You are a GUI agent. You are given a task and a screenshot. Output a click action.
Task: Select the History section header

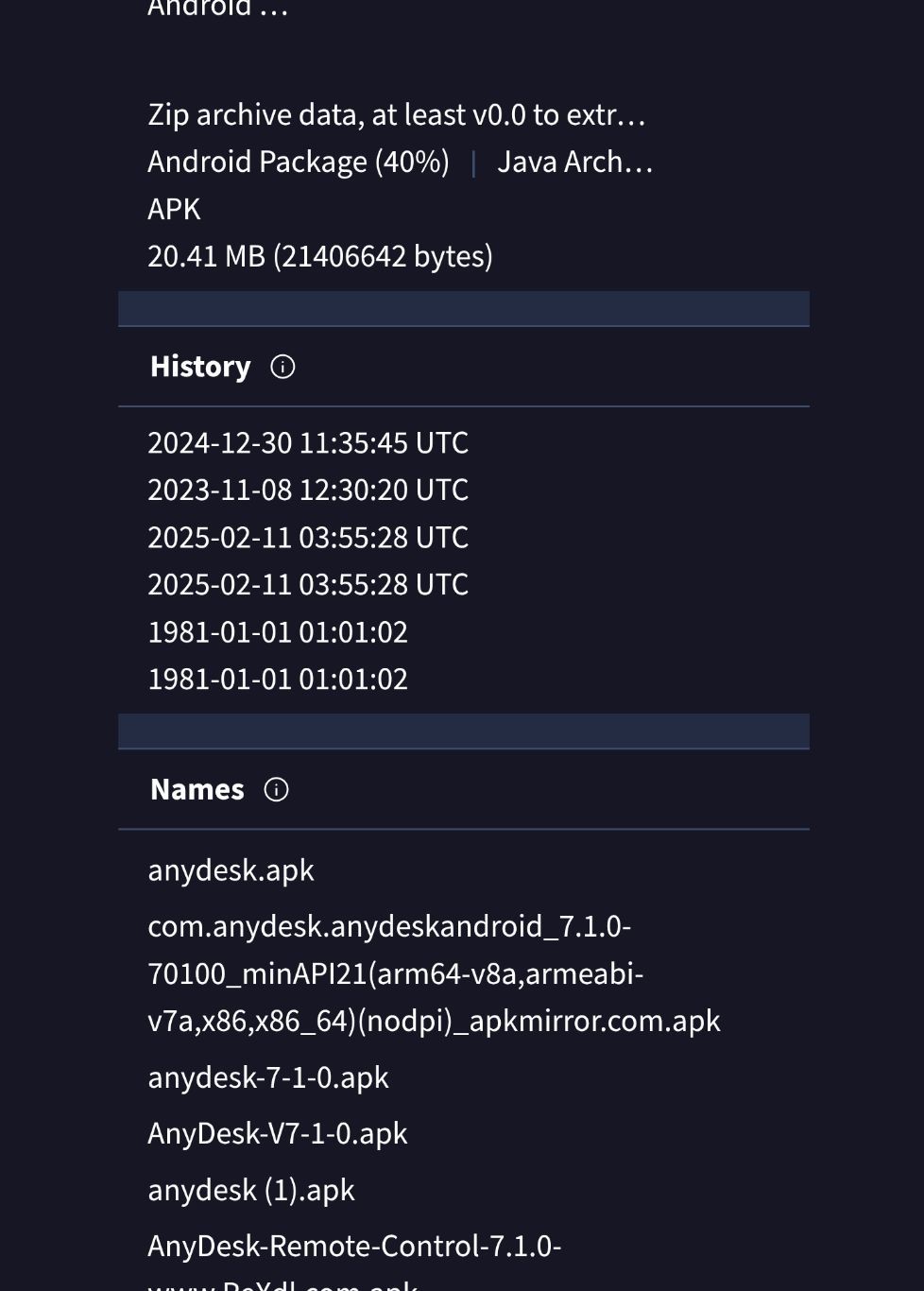click(x=200, y=367)
